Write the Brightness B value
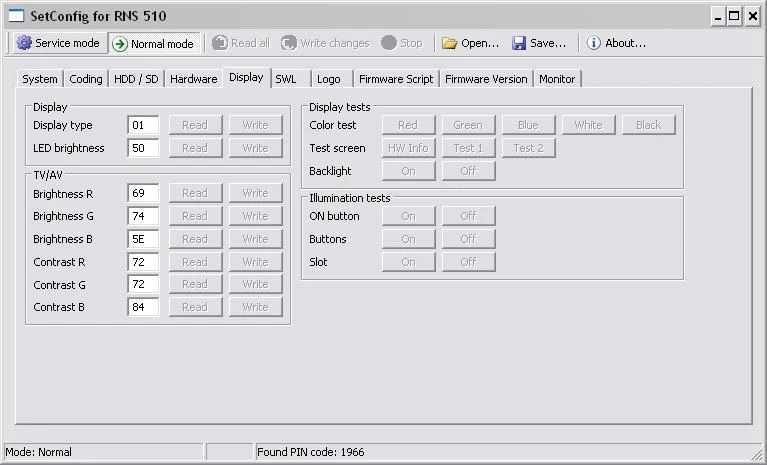 click(255, 239)
